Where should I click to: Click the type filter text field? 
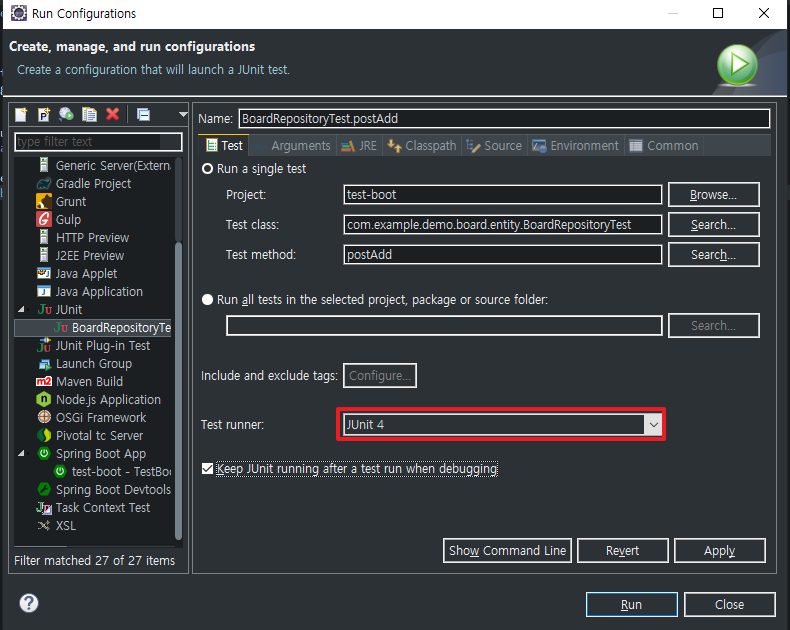coord(98,142)
